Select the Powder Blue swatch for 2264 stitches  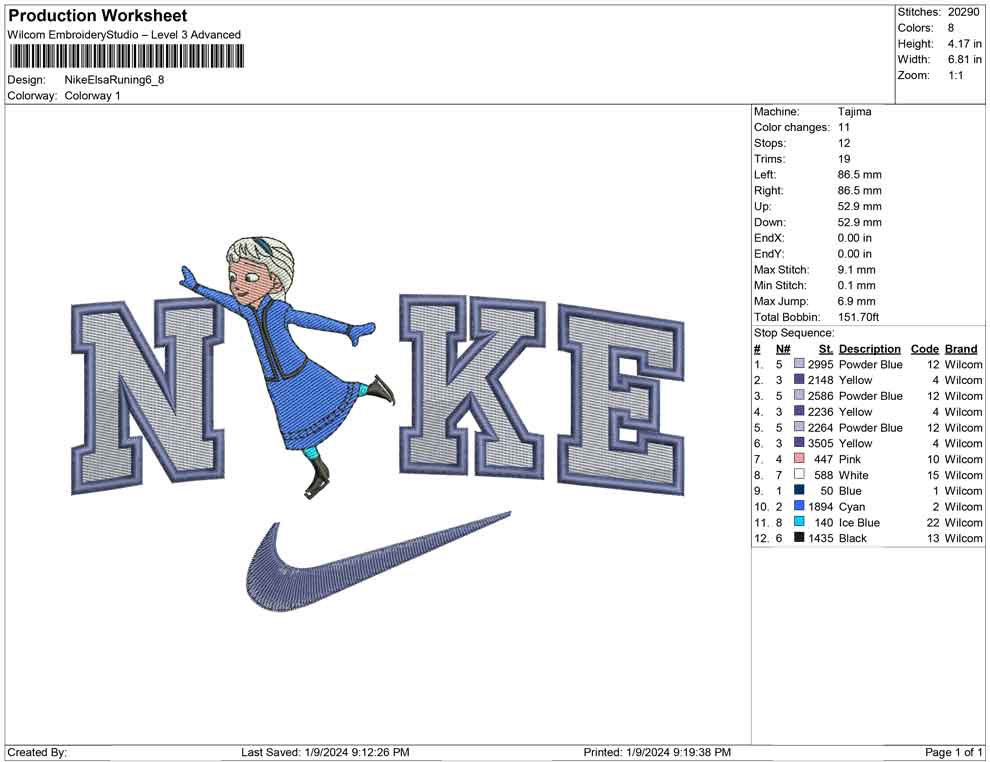pyautogui.click(x=799, y=427)
